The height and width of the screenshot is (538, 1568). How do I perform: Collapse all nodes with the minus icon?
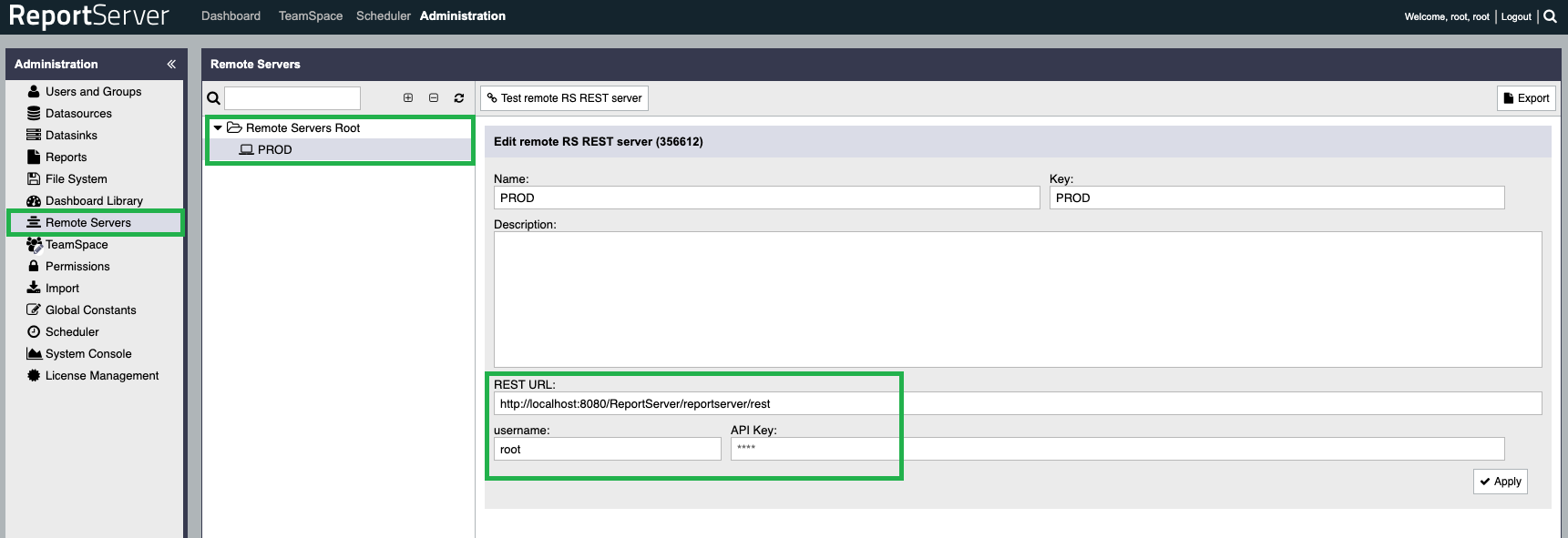click(434, 97)
